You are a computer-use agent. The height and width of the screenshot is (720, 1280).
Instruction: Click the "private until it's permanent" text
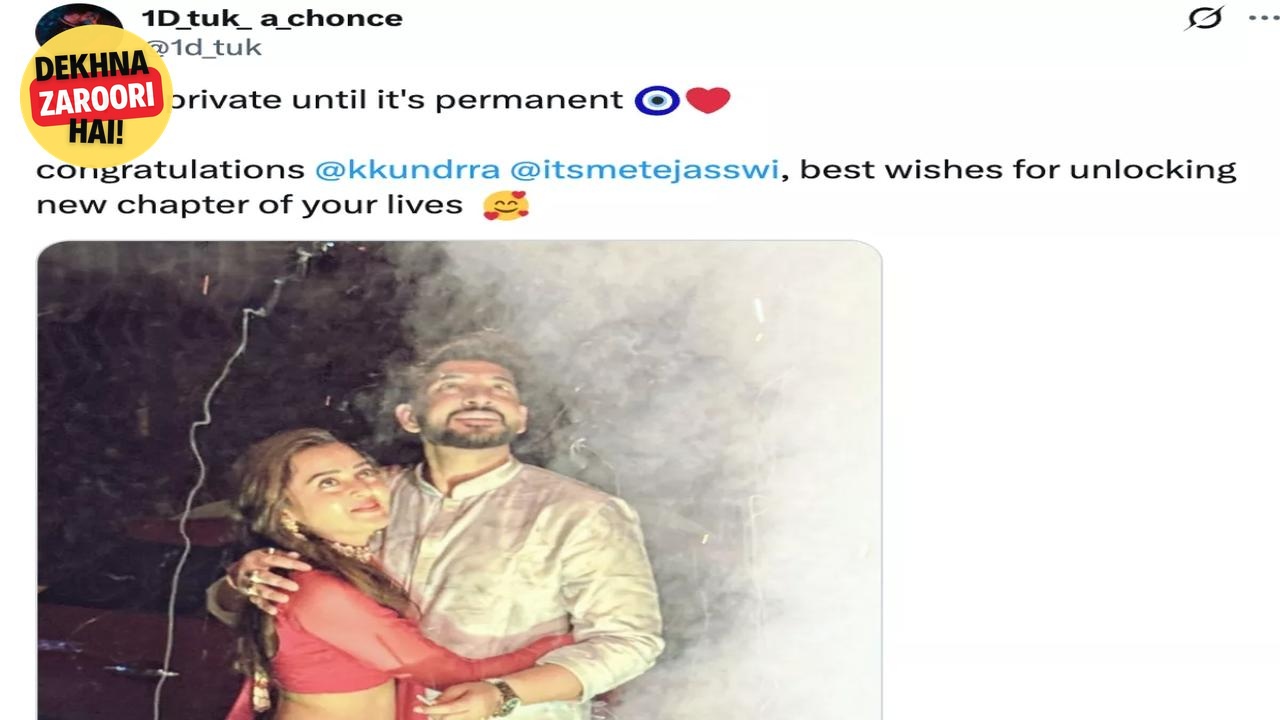click(398, 100)
